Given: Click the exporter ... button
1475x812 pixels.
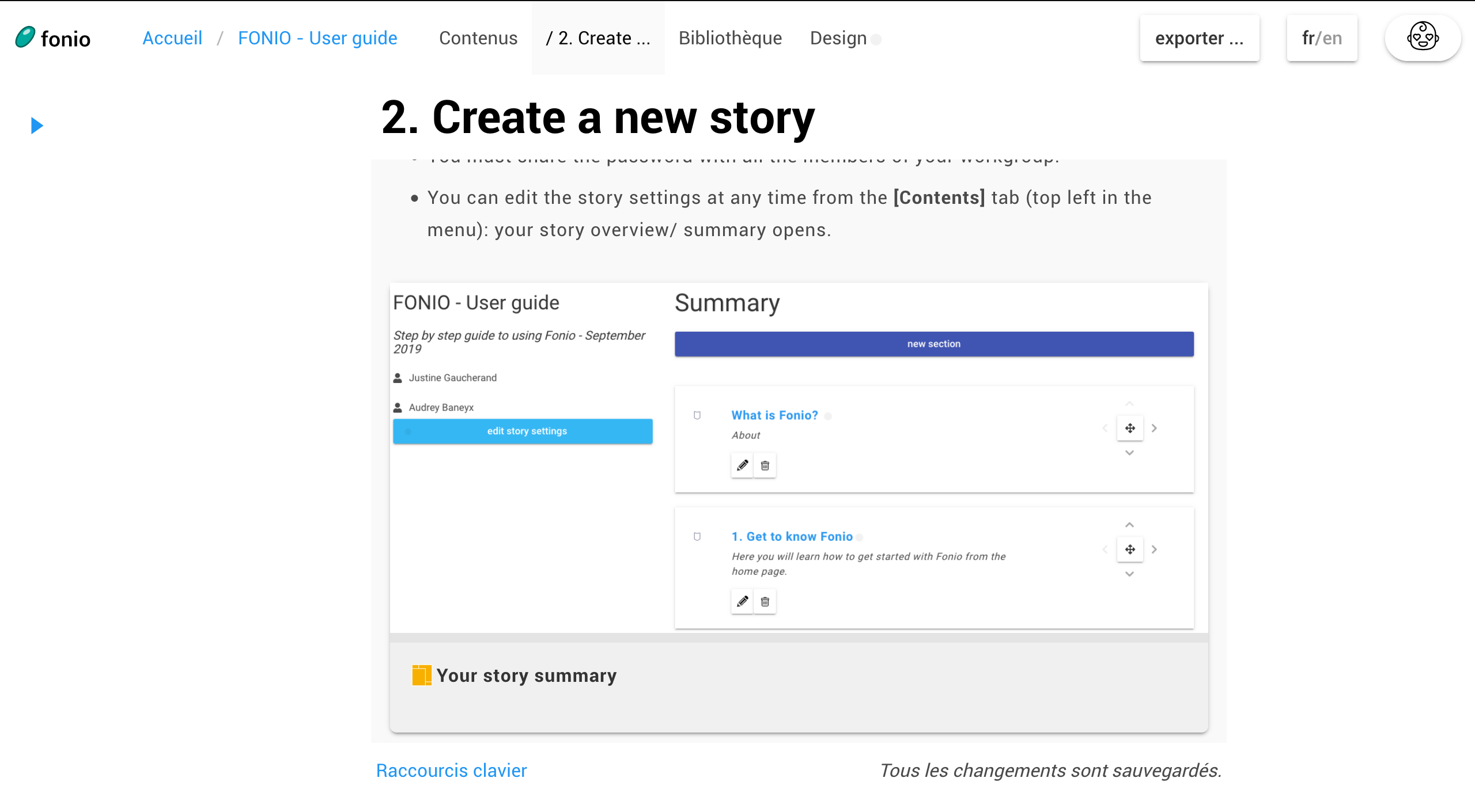Looking at the screenshot, I should point(1200,38).
